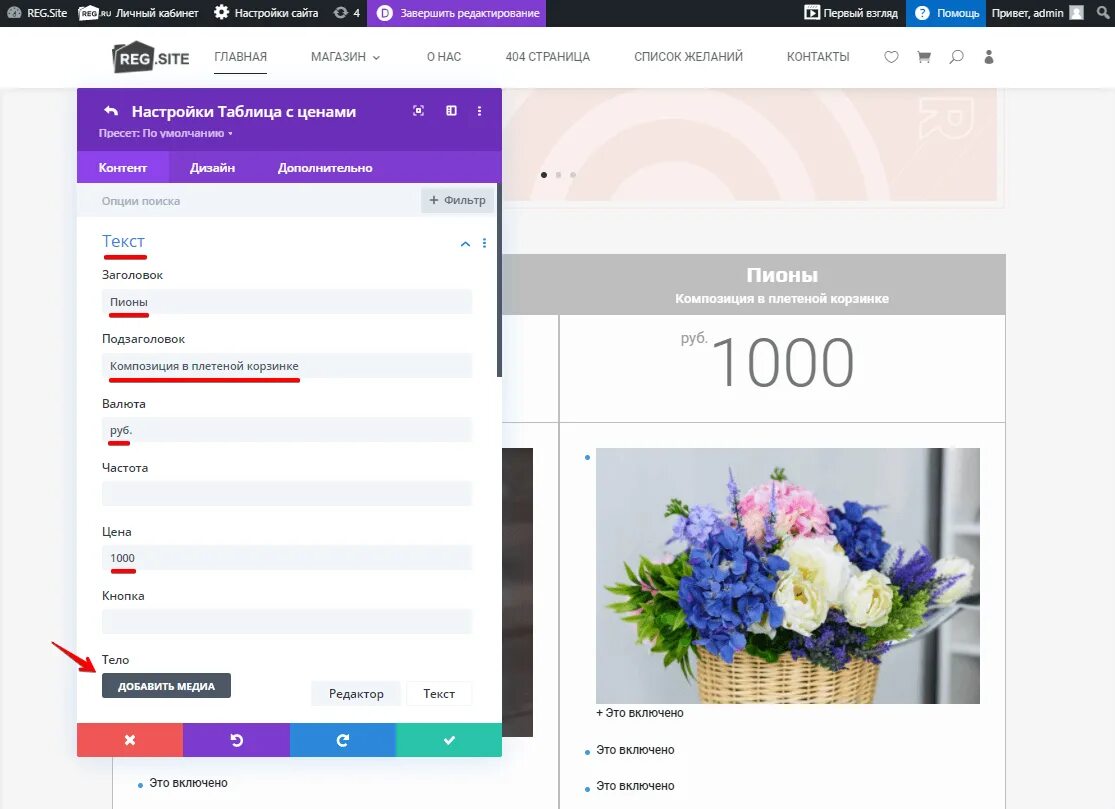Screen dimensions: 1115x809
Task: Go to ГЛАВНАЯ menu item
Action: [240, 57]
